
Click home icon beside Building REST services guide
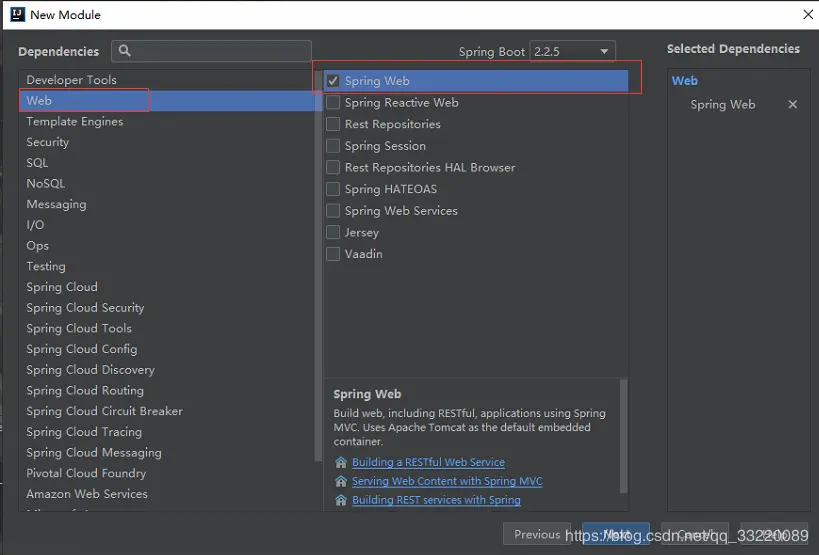(x=341, y=500)
